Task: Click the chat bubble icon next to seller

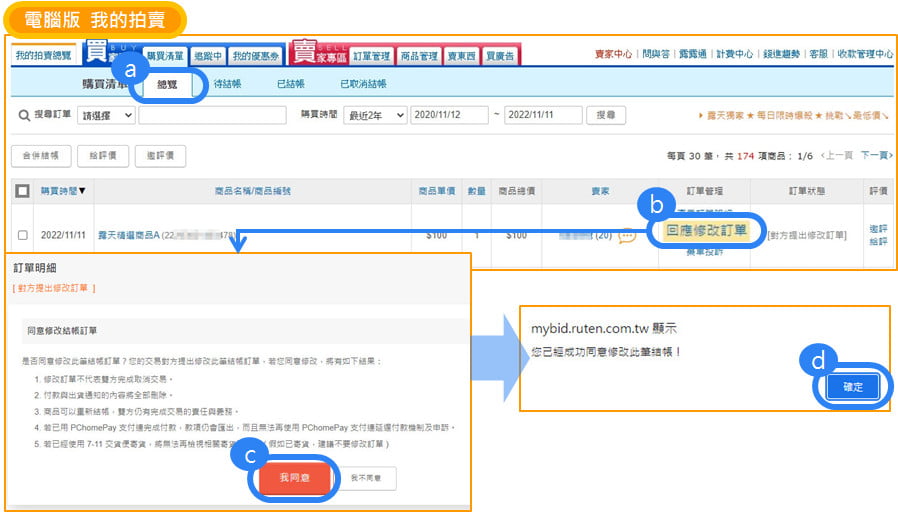Action: point(627,235)
